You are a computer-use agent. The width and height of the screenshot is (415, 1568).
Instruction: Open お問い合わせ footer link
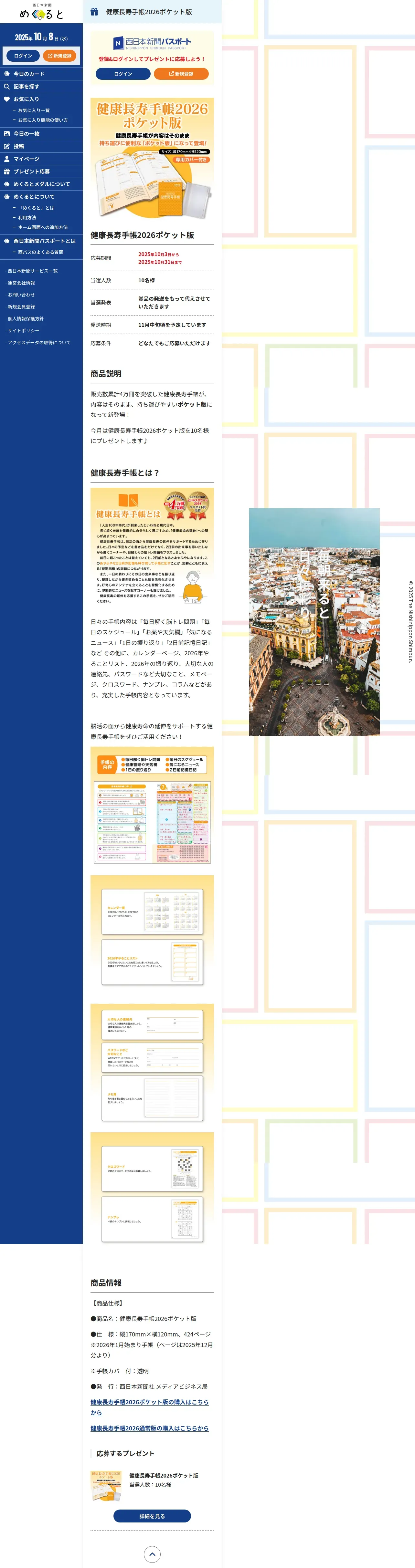[21, 295]
